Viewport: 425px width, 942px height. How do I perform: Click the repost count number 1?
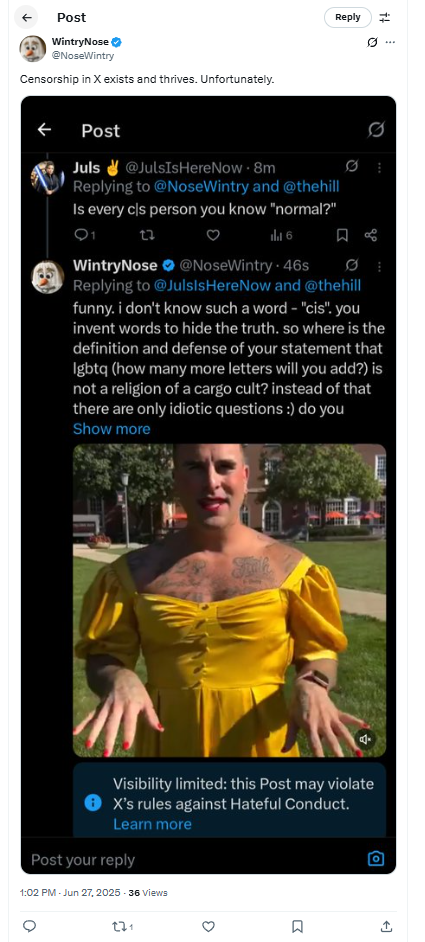[x=131, y=926]
